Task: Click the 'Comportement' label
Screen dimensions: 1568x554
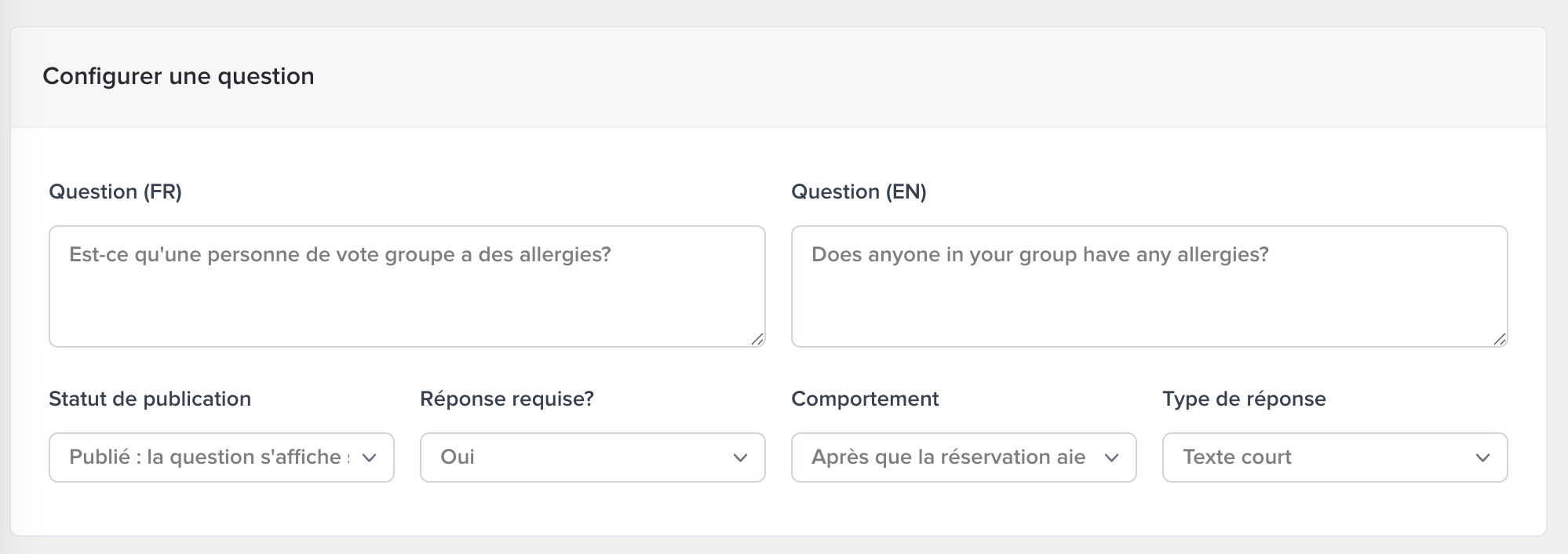Action: 865,399
